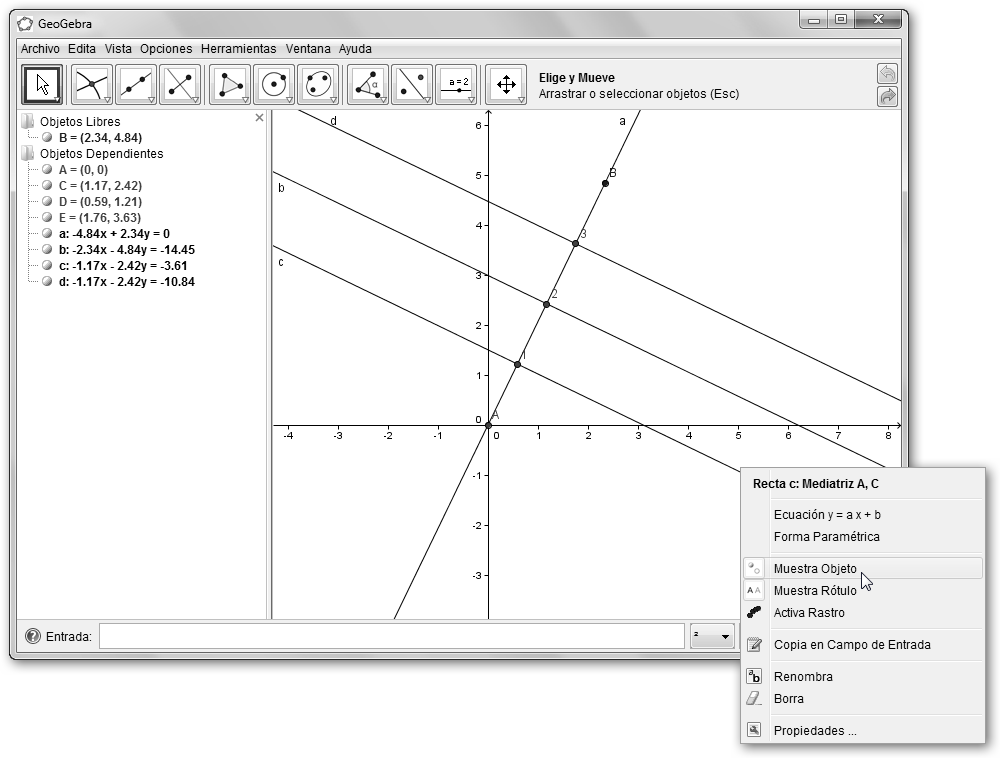
Task: Click the undo arrow button
Action: pos(886,74)
